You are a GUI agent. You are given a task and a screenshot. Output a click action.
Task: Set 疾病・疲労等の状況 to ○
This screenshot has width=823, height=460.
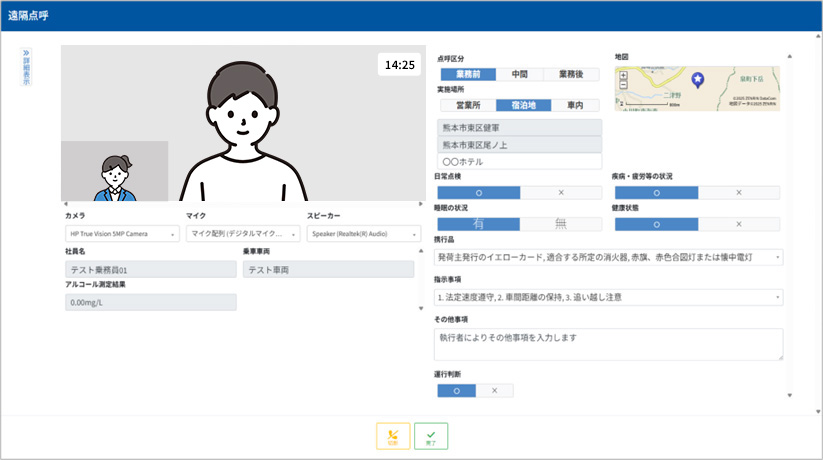pyautogui.click(x=657, y=193)
